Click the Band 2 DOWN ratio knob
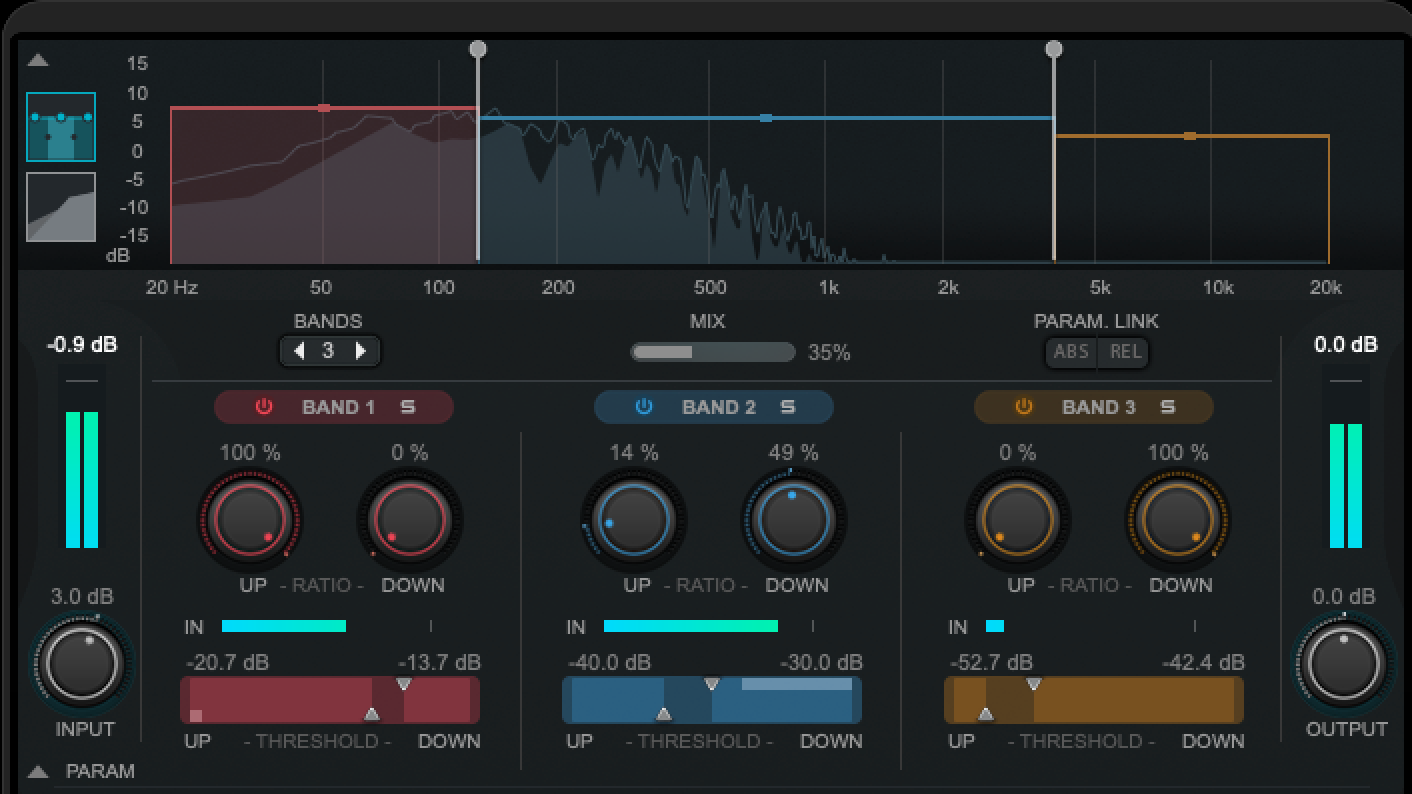 793,519
